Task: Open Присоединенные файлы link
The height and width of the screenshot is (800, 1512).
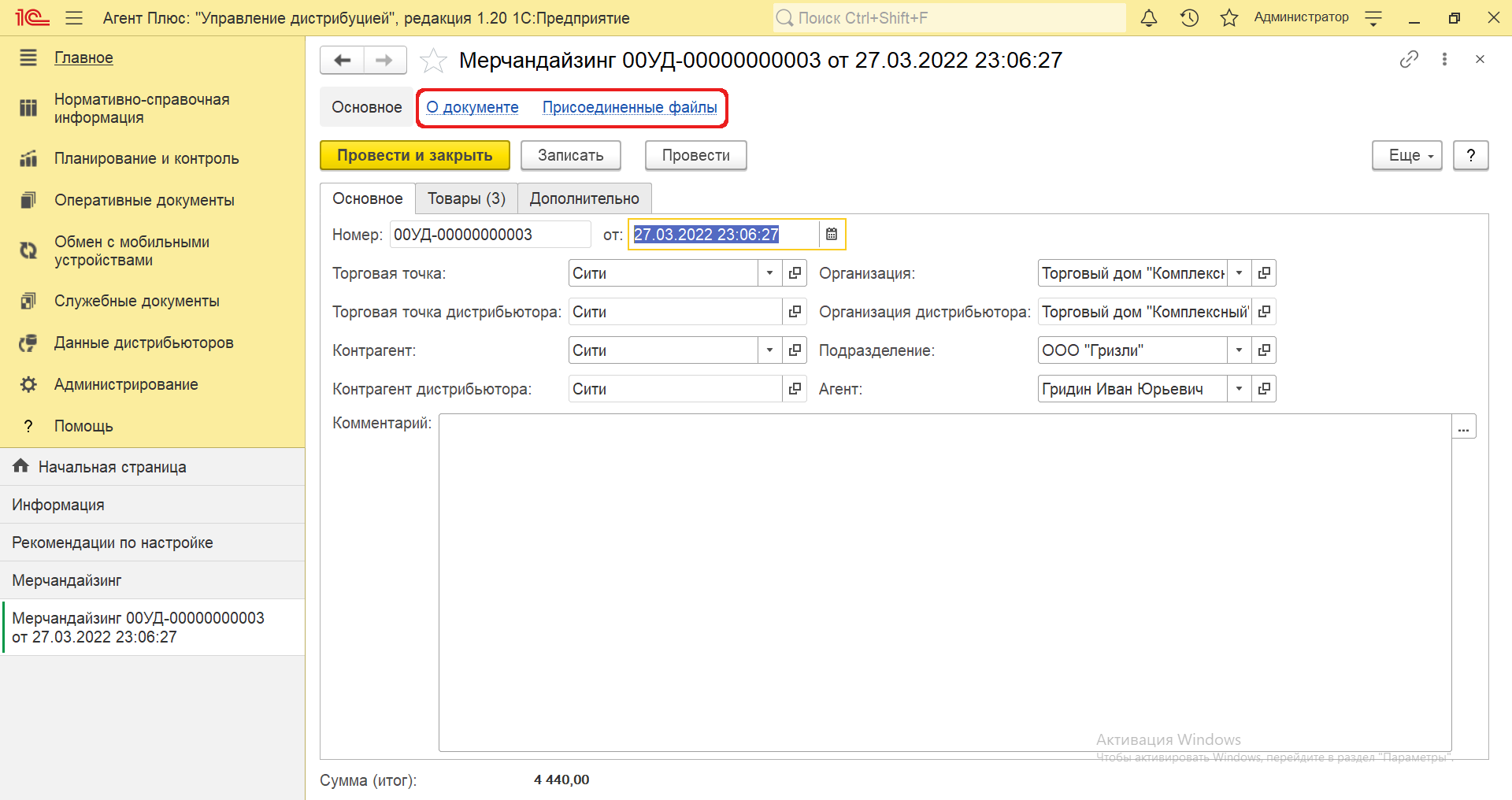Action: click(629, 107)
